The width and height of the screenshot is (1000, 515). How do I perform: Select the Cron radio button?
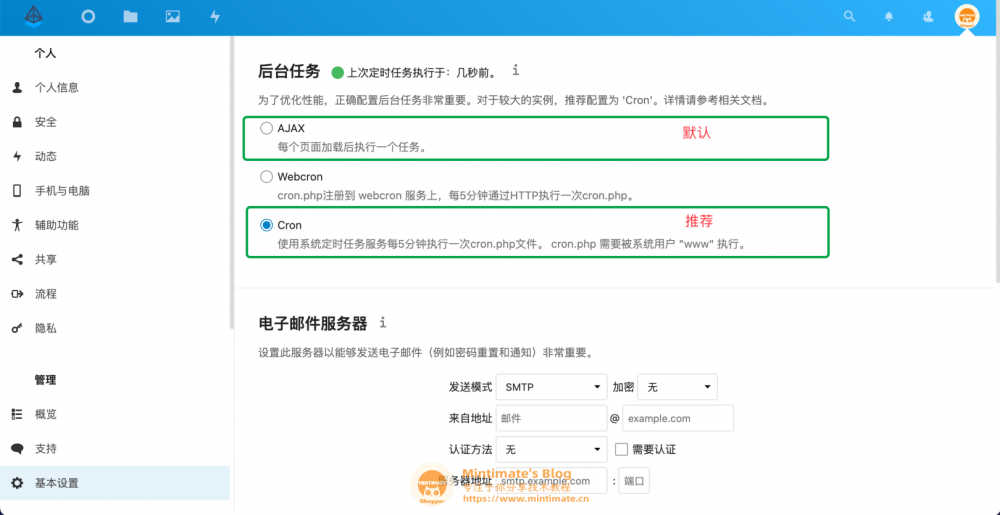click(266, 225)
